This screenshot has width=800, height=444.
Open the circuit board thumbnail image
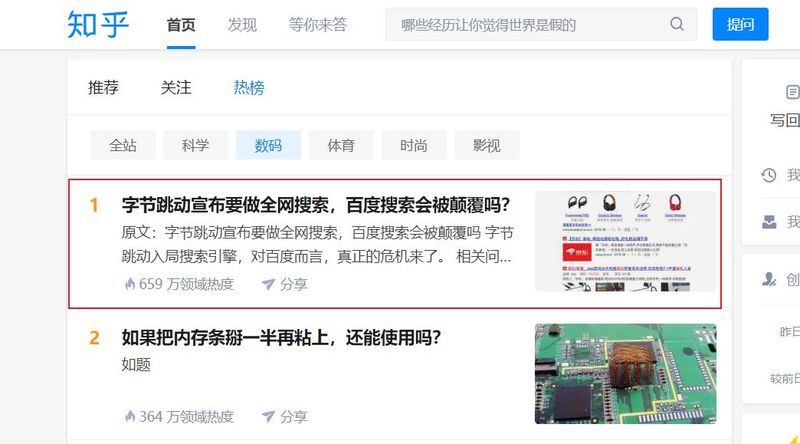[626, 374]
